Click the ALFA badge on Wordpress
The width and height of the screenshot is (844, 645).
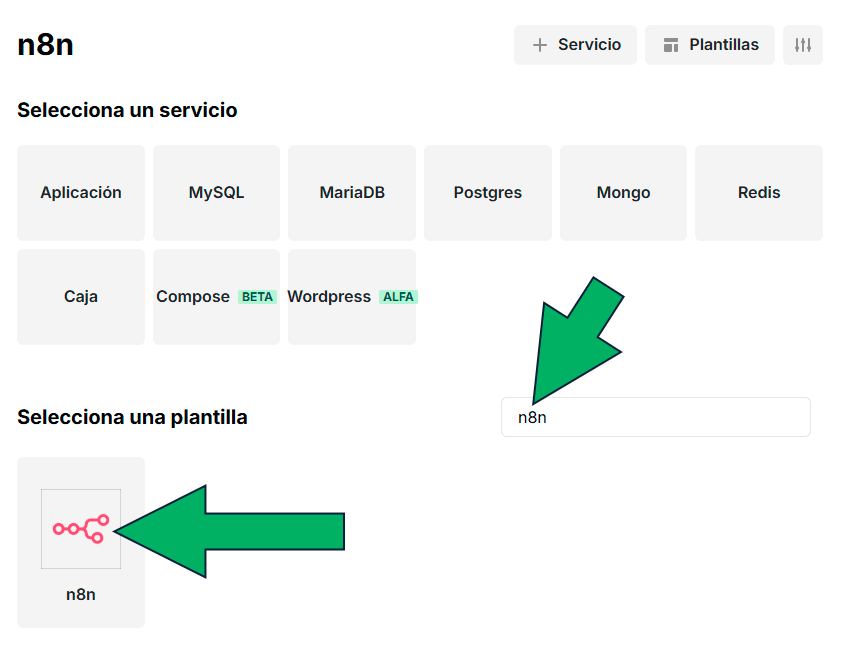(398, 296)
